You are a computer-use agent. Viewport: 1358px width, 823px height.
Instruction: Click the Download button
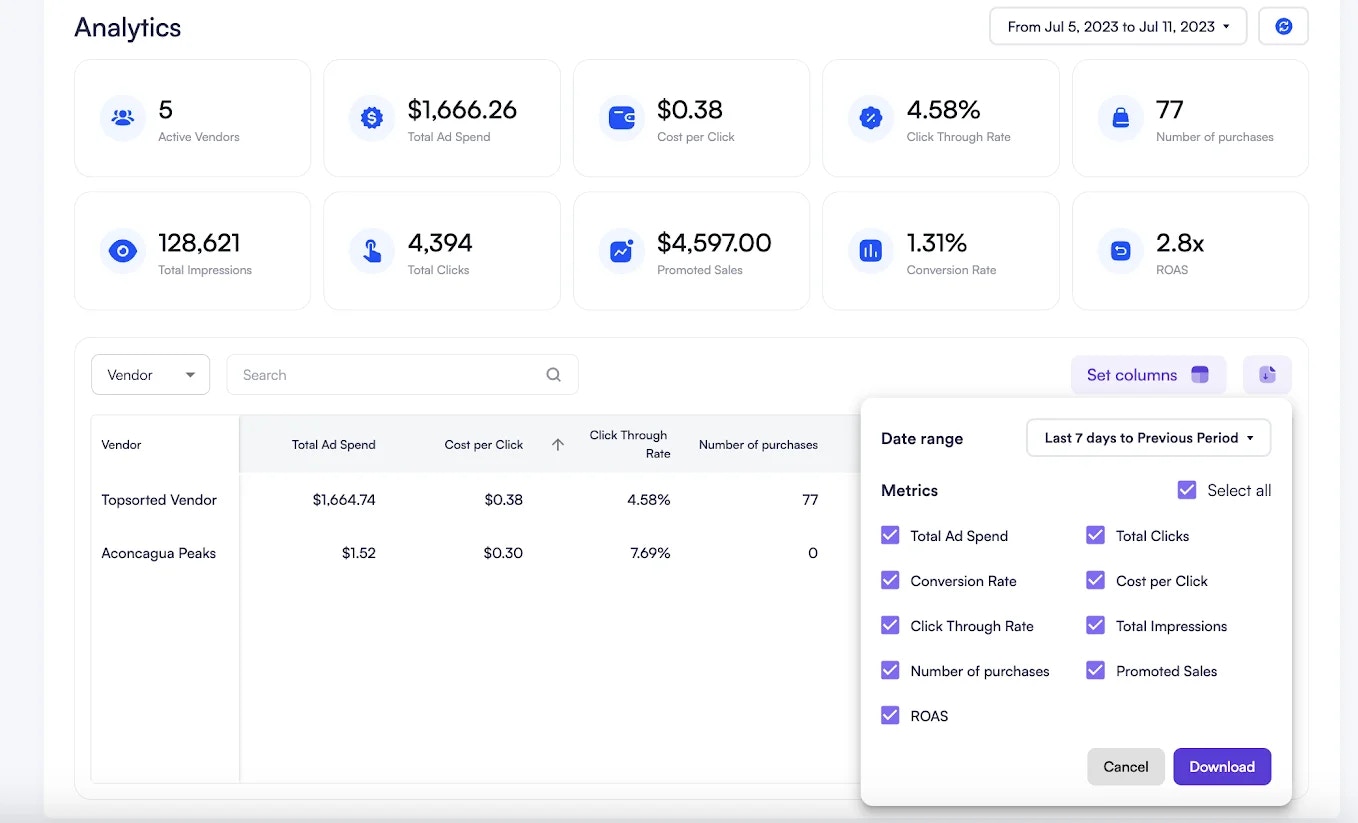1222,766
